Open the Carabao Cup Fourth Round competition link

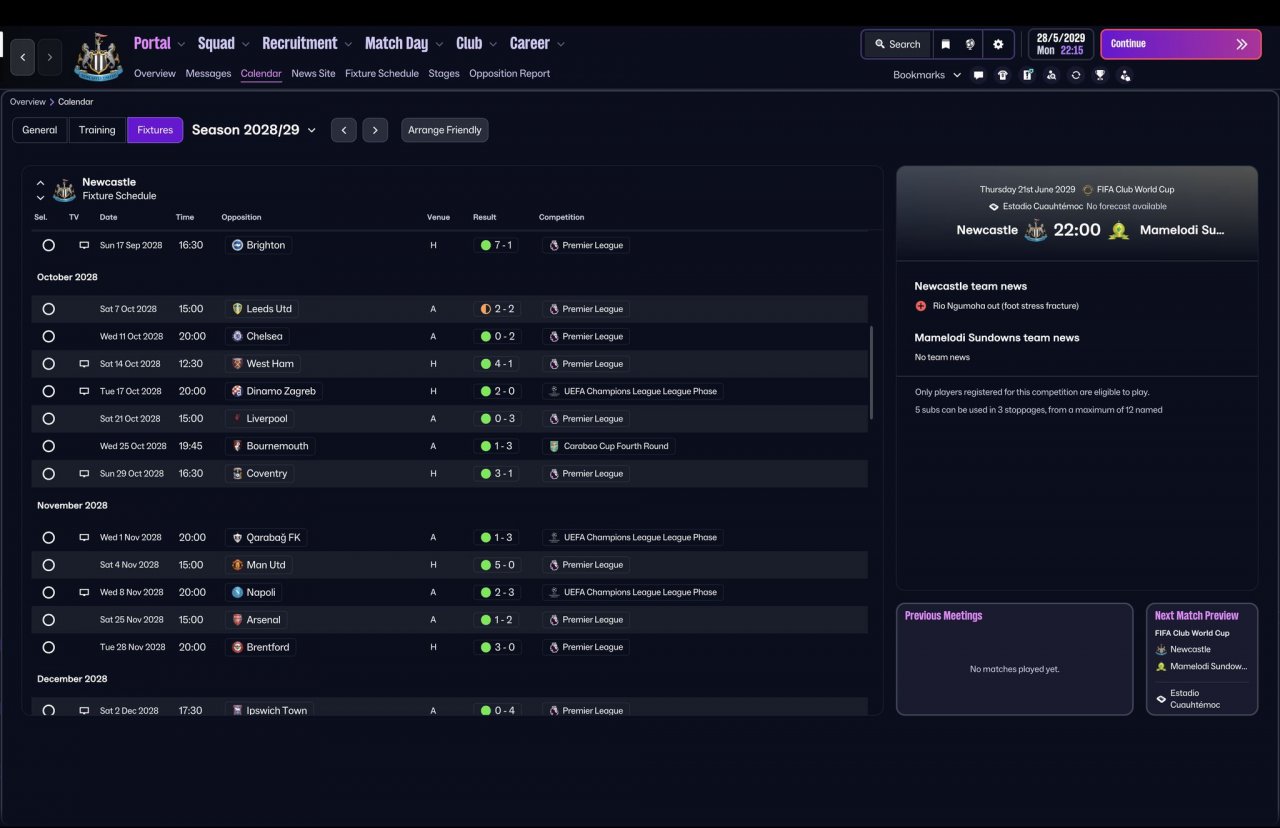pyautogui.click(x=609, y=446)
